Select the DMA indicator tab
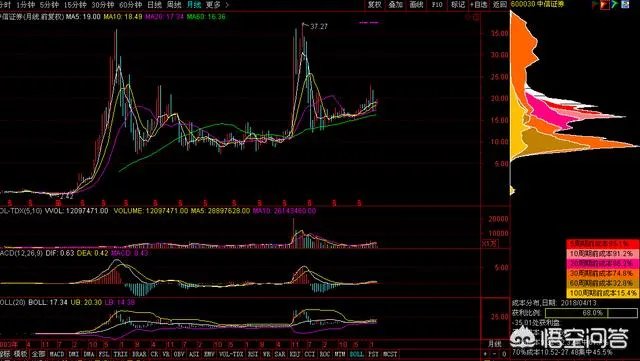This screenshot has width=640, height=361. (x=89, y=354)
